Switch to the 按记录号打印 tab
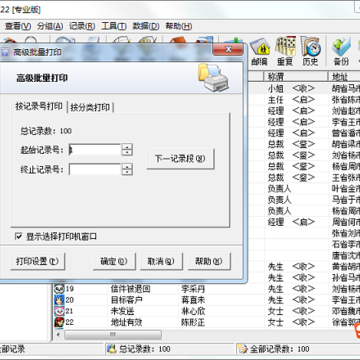Viewport: 360px width, 360px height. [39, 107]
